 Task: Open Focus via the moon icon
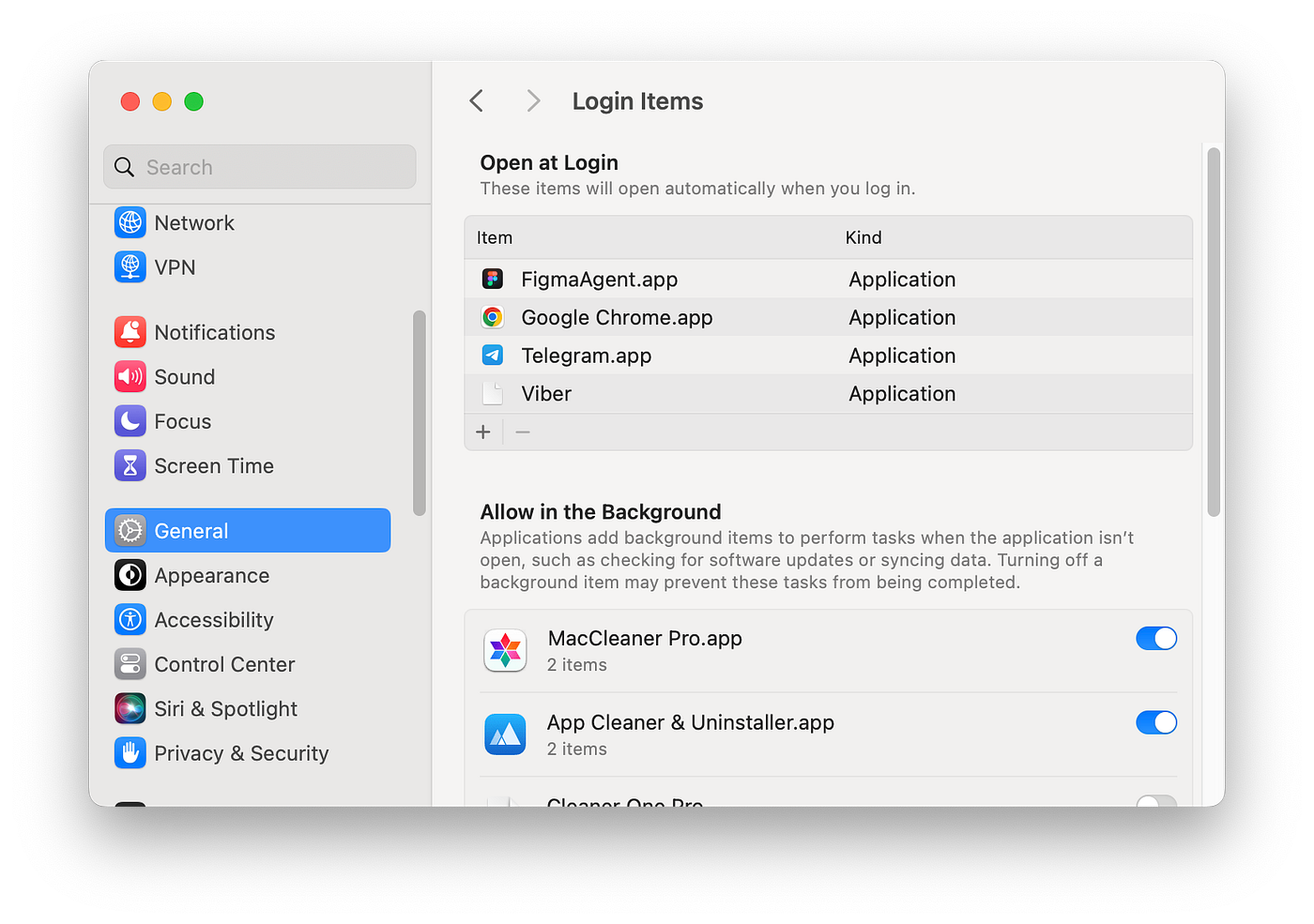point(130,421)
